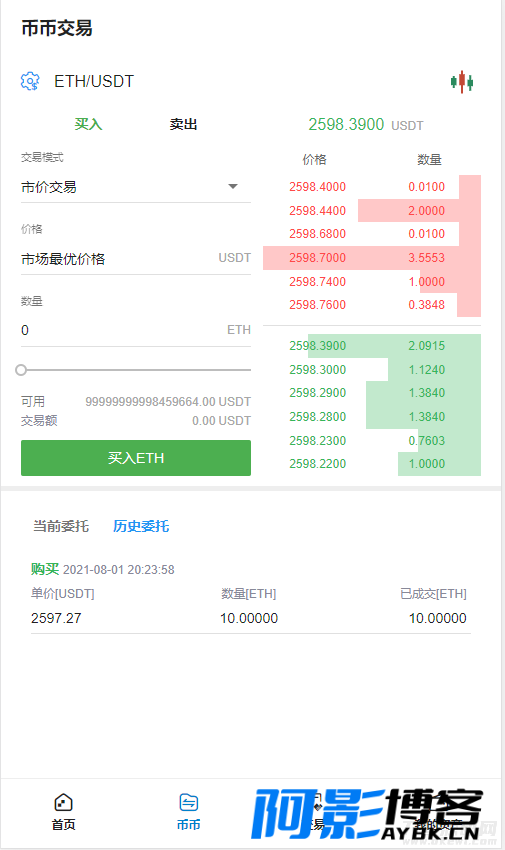Click the 市场最优价格 price field
505x850 pixels.
tap(135, 259)
